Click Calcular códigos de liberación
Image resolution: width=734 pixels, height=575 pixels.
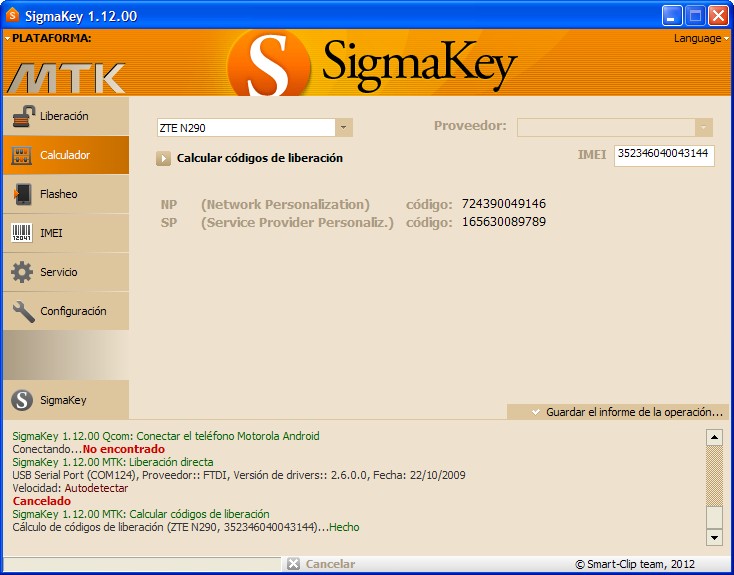coord(259,158)
